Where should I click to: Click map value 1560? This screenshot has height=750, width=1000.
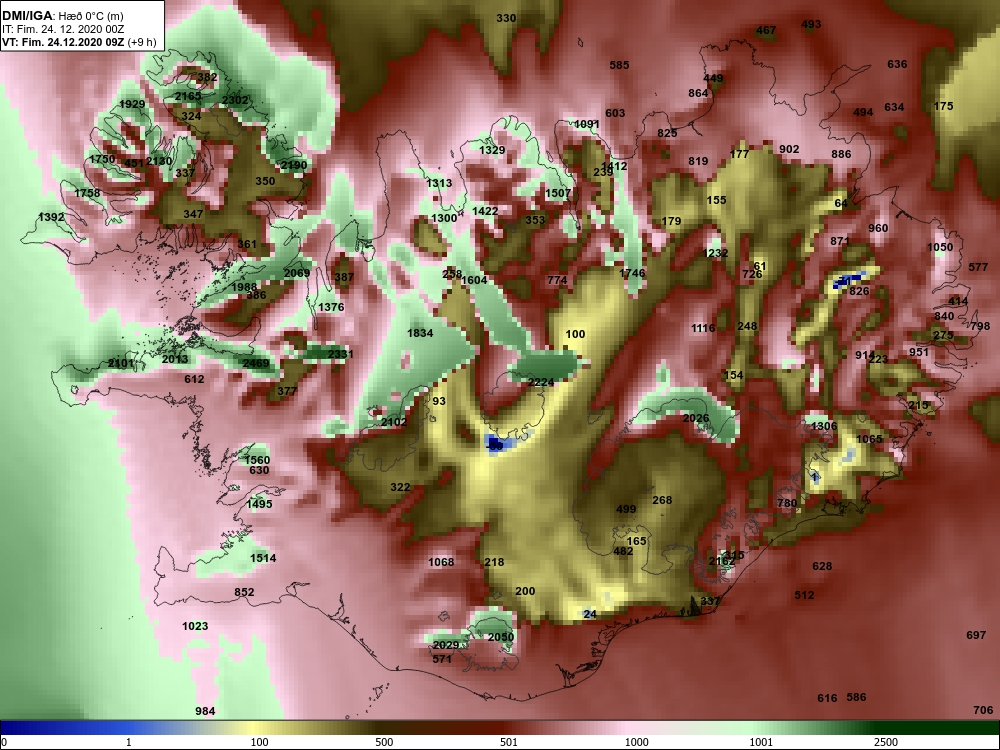257,460
